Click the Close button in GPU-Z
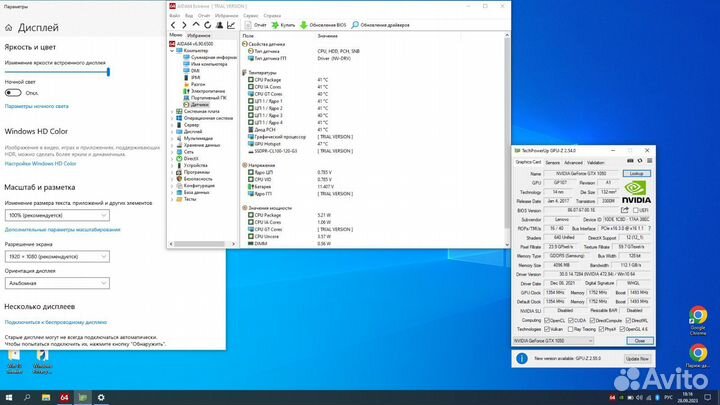 (640, 341)
